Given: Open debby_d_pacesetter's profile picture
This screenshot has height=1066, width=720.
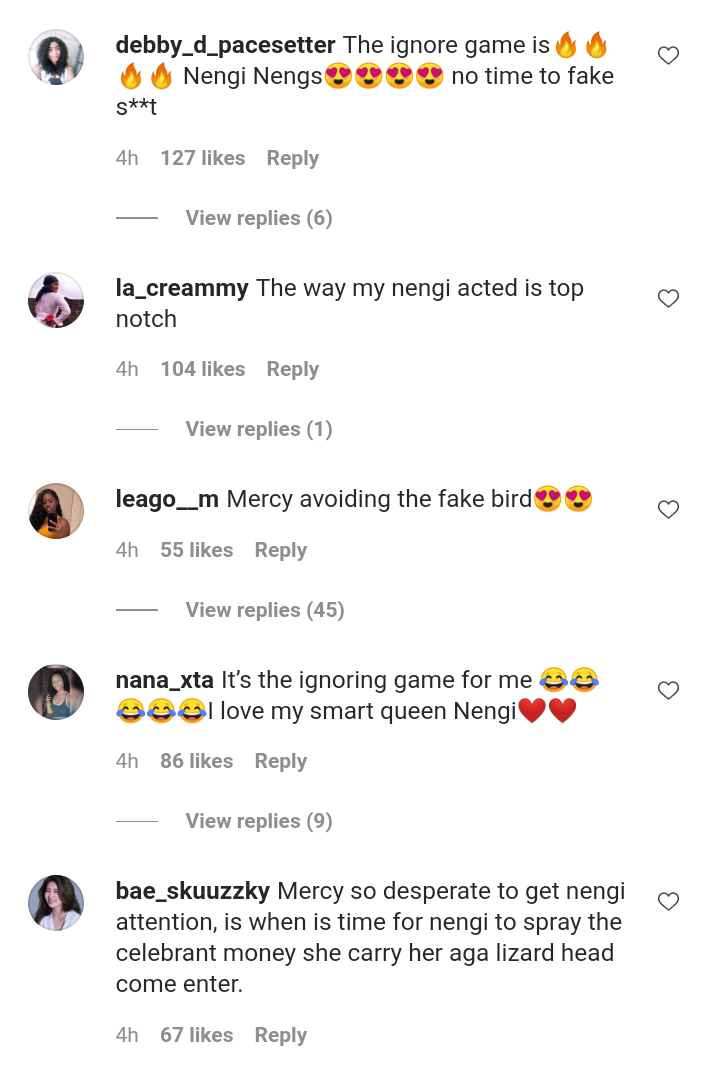Looking at the screenshot, I should [x=56, y=57].
